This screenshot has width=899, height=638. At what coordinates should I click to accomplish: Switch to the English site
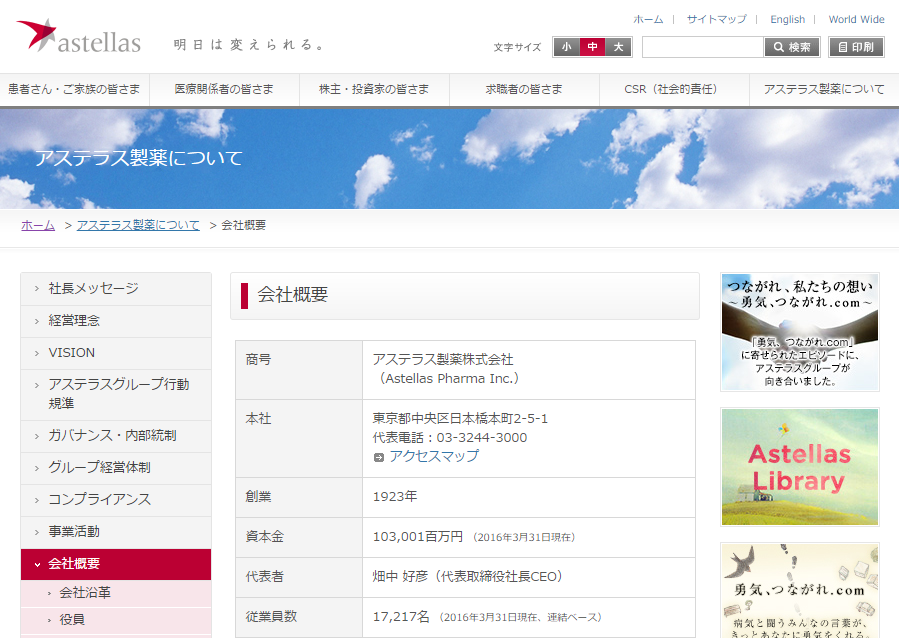click(787, 19)
